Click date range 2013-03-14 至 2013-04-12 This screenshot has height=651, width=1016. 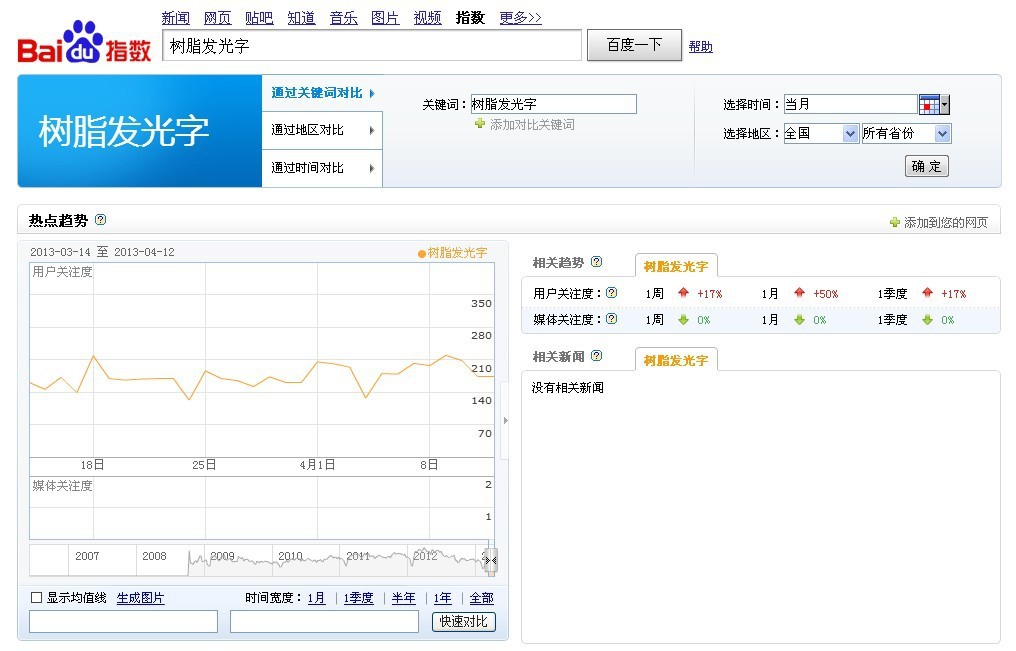[x=102, y=252]
